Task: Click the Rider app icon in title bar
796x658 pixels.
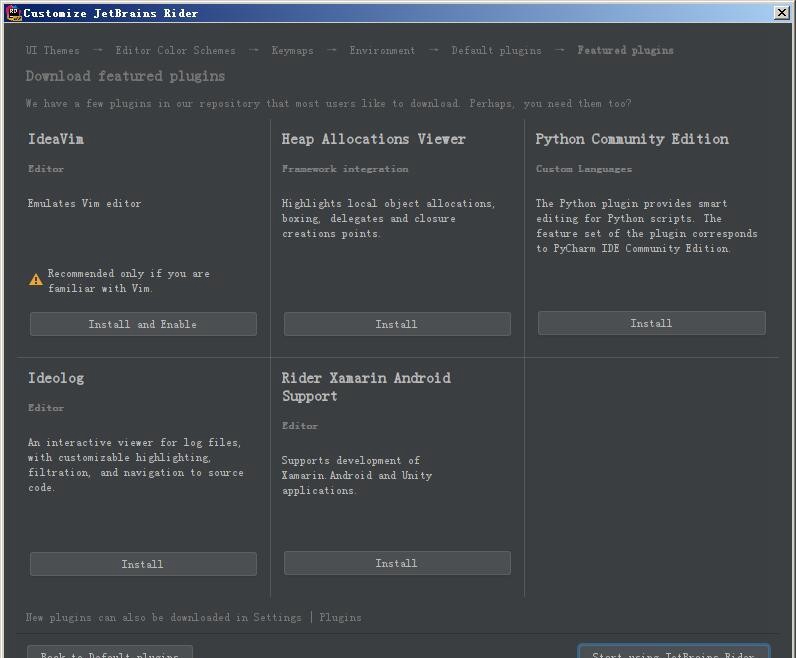Action: coord(14,13)
